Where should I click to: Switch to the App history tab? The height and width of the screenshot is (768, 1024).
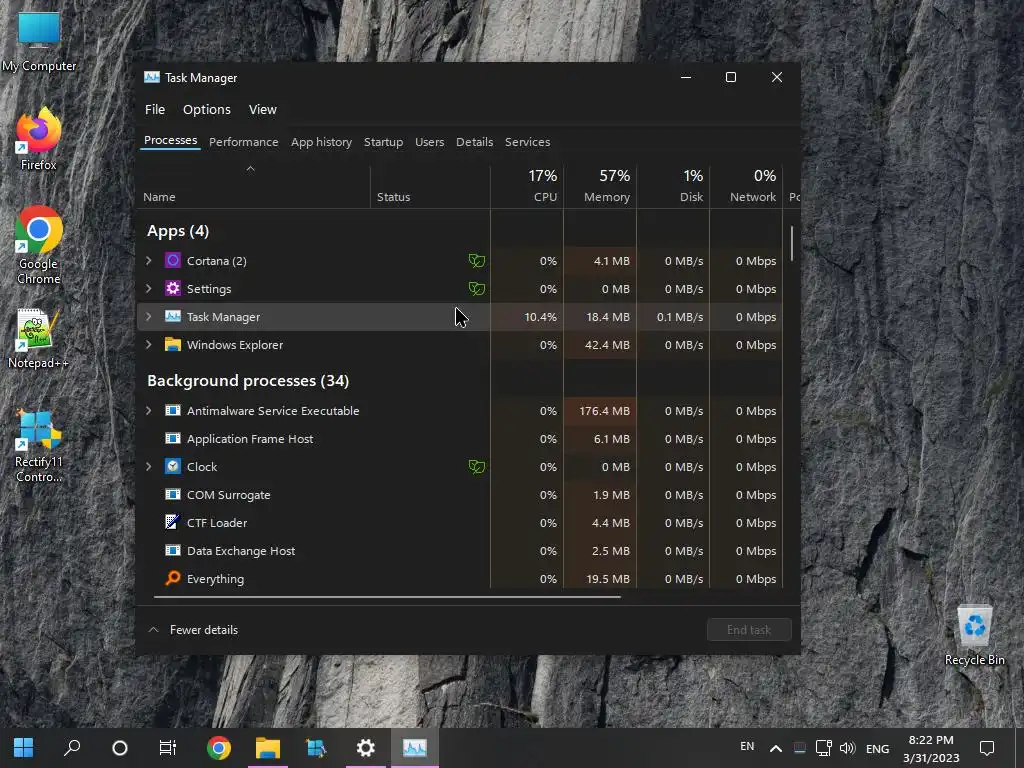click(321, 142)
